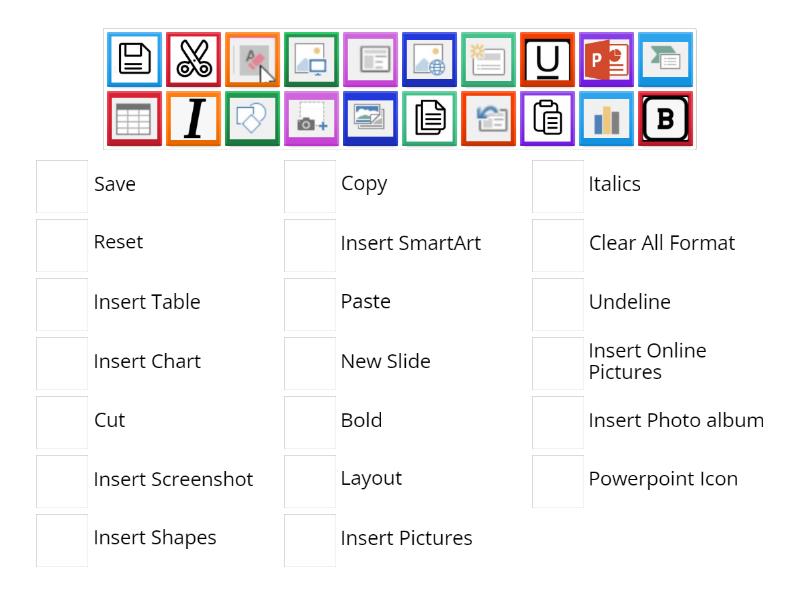
Task: Select the PowerPoint application icon
Action: click(606, 59)
